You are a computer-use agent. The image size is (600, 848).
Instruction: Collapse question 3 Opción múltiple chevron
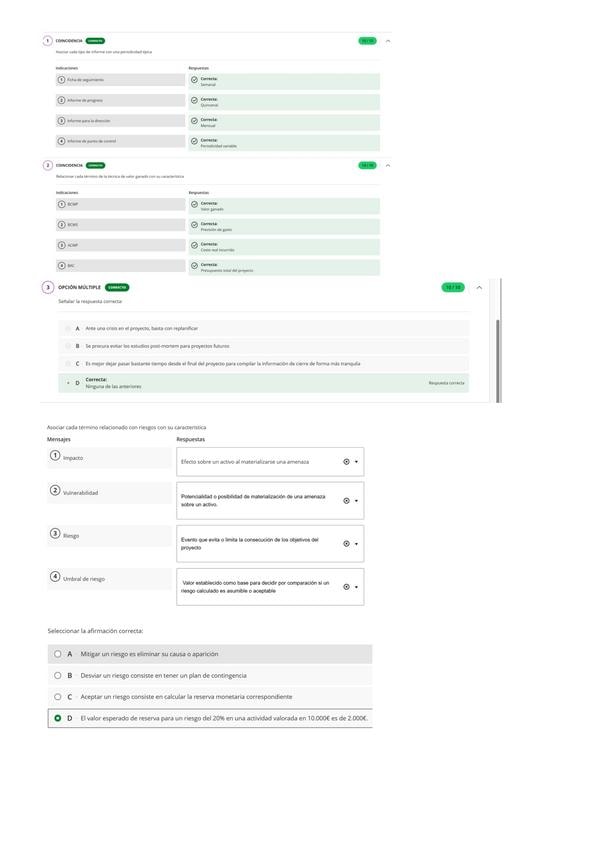tap(479, 288)
